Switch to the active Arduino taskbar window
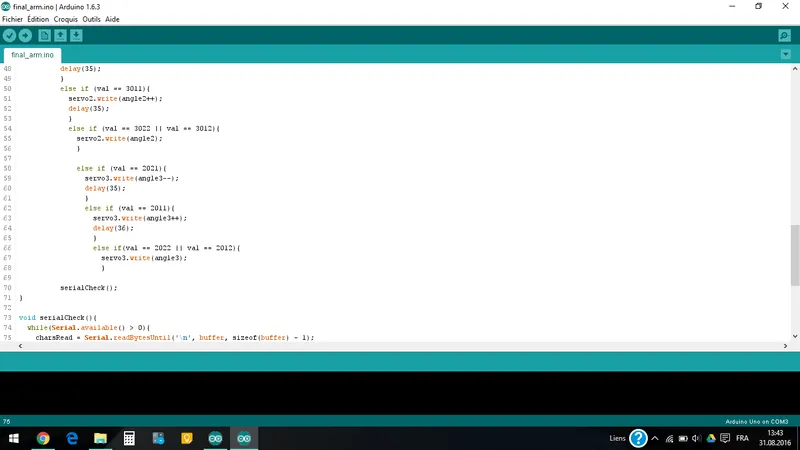The image size is (800, 450). point(244,438)
